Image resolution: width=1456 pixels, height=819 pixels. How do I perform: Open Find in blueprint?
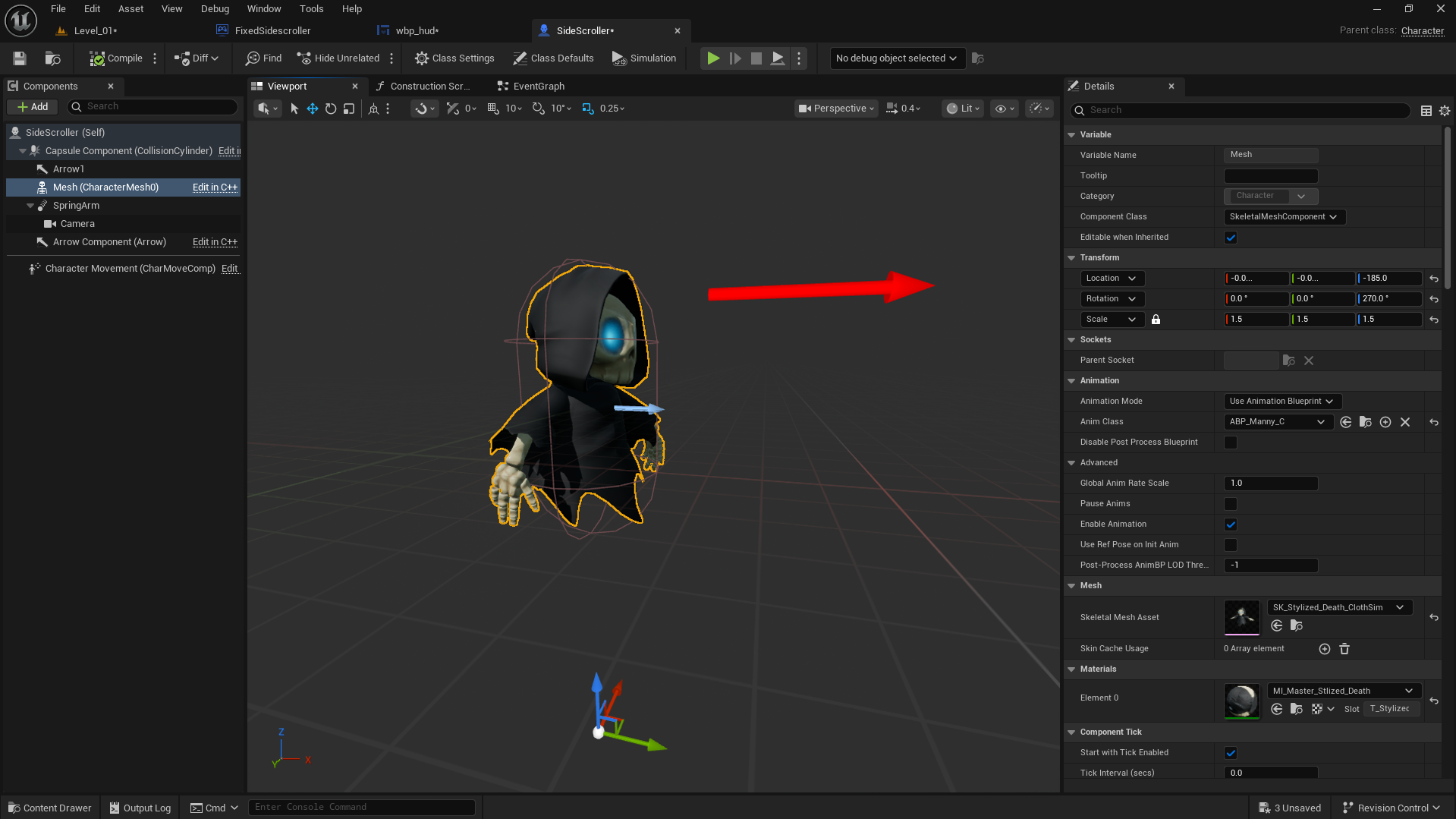pyautogui.click(x=263, y=58)
